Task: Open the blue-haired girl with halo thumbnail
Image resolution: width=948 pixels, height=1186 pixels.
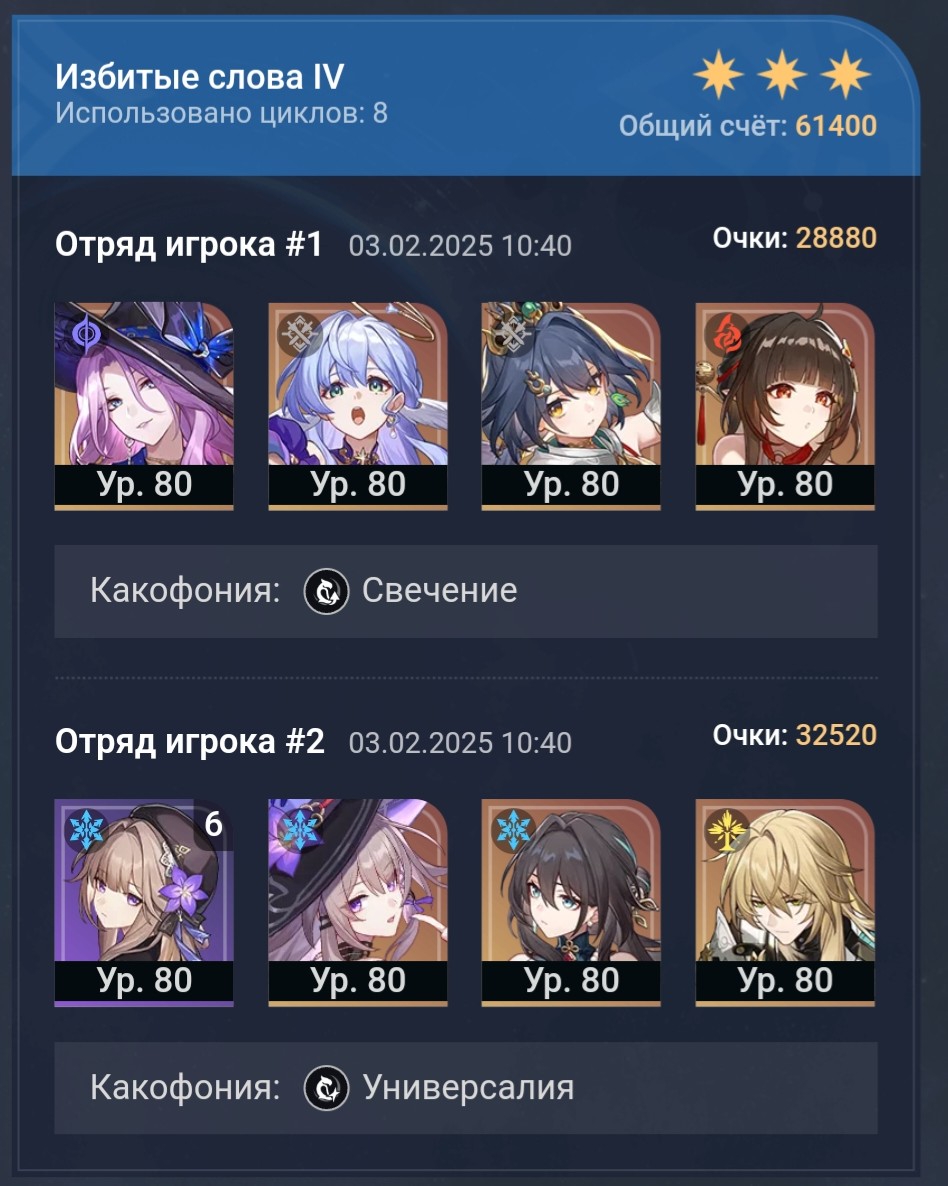Action: click(358, 406)
